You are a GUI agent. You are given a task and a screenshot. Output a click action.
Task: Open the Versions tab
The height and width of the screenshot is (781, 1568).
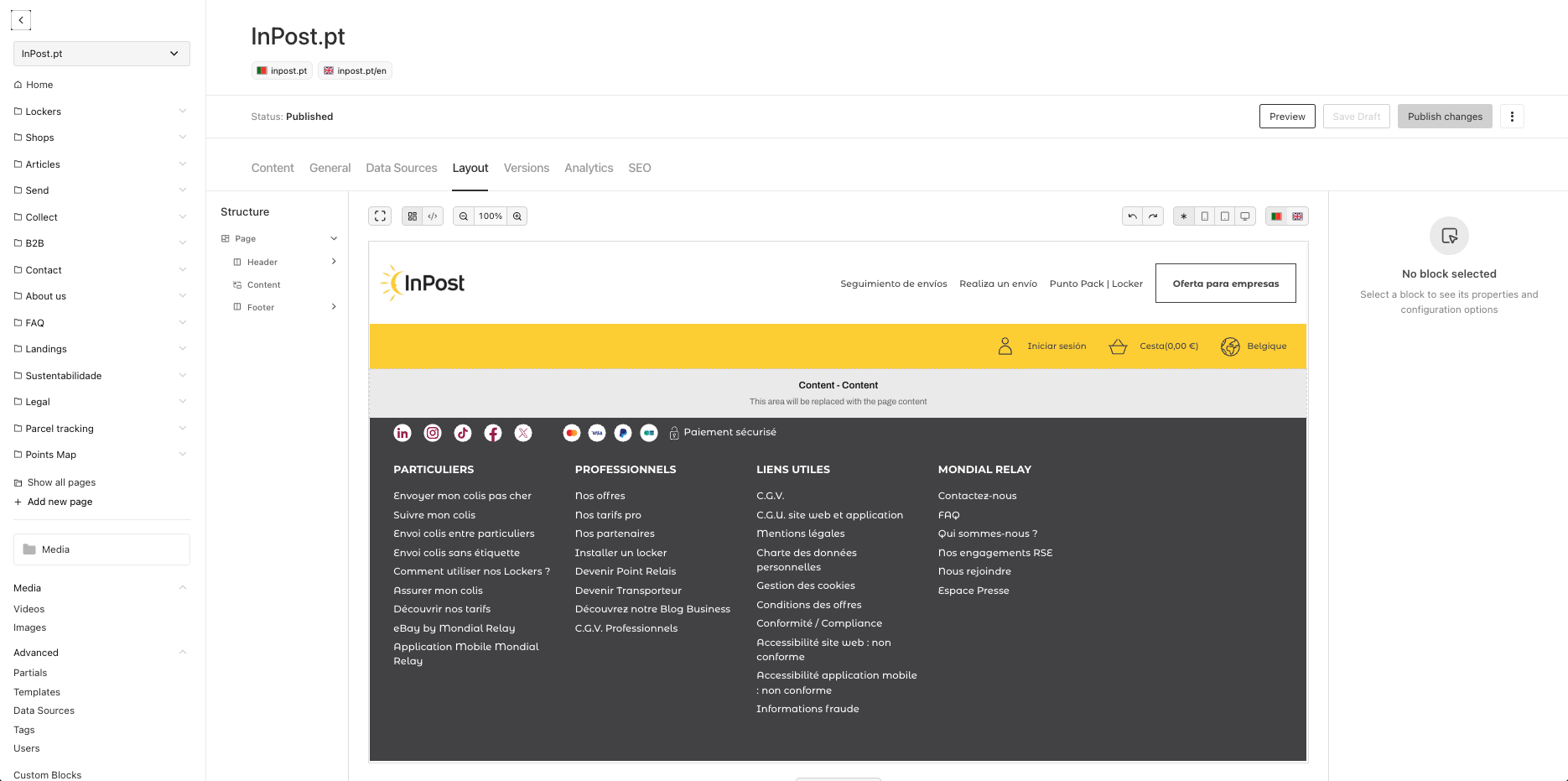527,168
